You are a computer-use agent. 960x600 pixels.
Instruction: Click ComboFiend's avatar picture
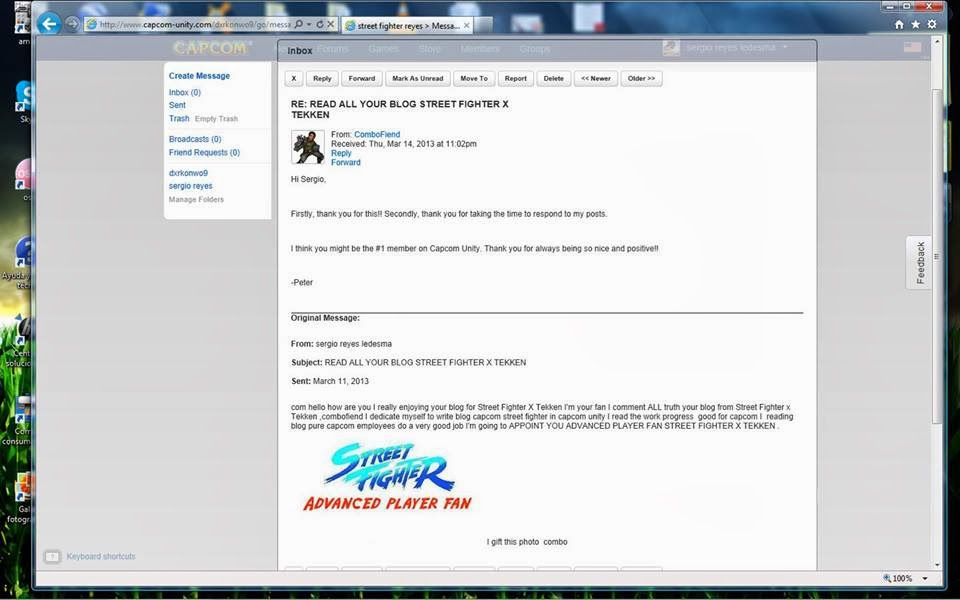[x=307, y=147]
